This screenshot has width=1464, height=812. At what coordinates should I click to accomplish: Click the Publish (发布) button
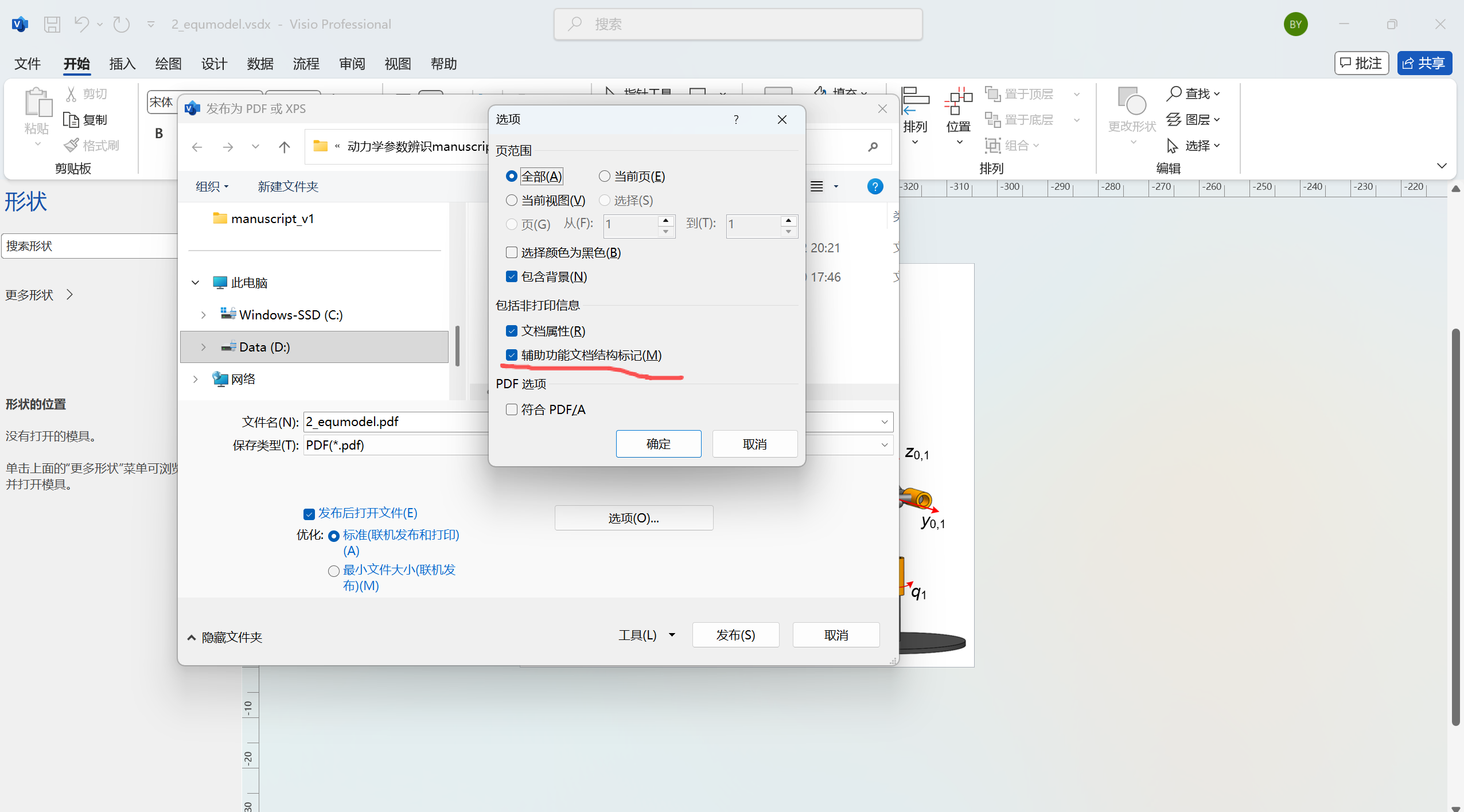736,635
